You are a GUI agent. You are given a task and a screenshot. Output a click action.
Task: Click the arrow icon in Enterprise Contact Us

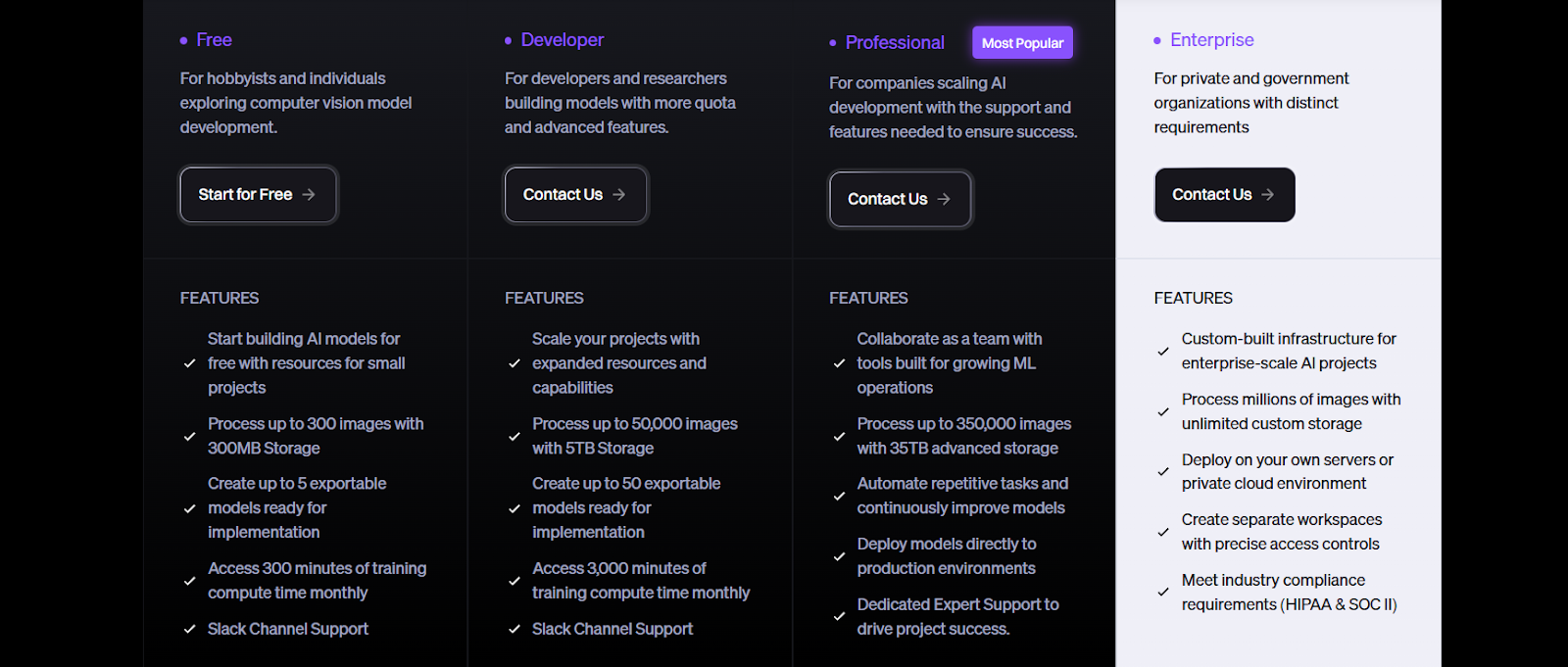[x=1267, y=195]
